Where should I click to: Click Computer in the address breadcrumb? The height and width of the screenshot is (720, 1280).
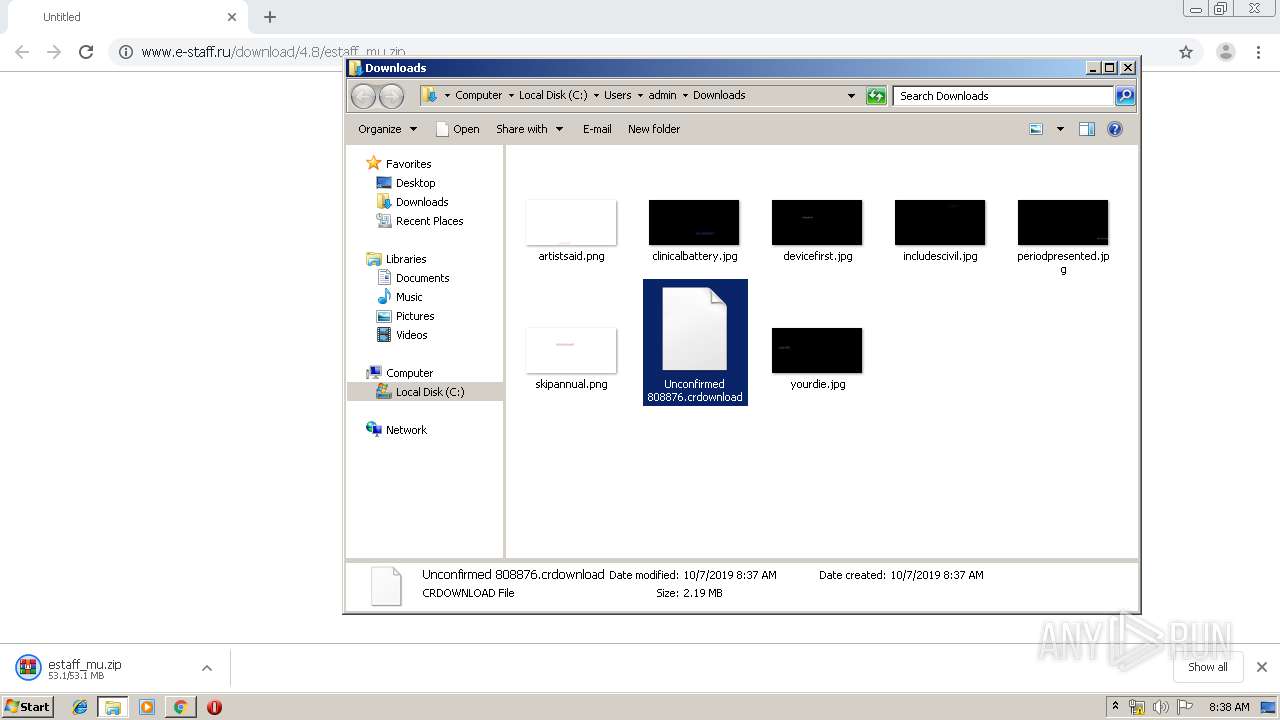point(478,96)
